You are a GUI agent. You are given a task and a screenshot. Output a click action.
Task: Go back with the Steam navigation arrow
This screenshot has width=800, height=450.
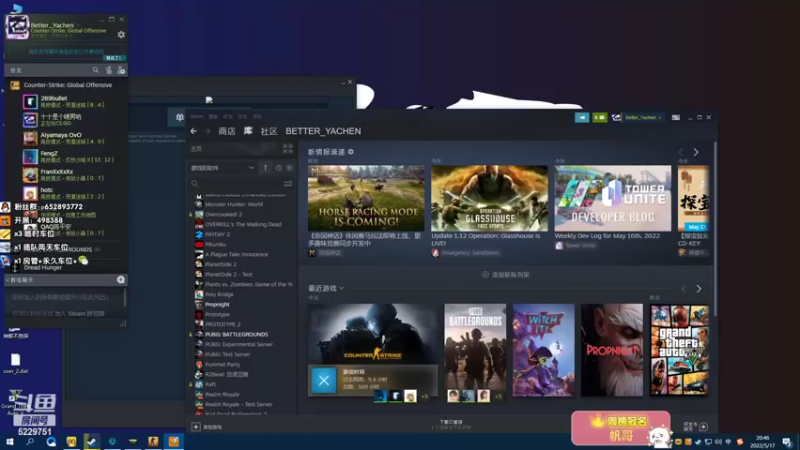click(x=193, y=131)
